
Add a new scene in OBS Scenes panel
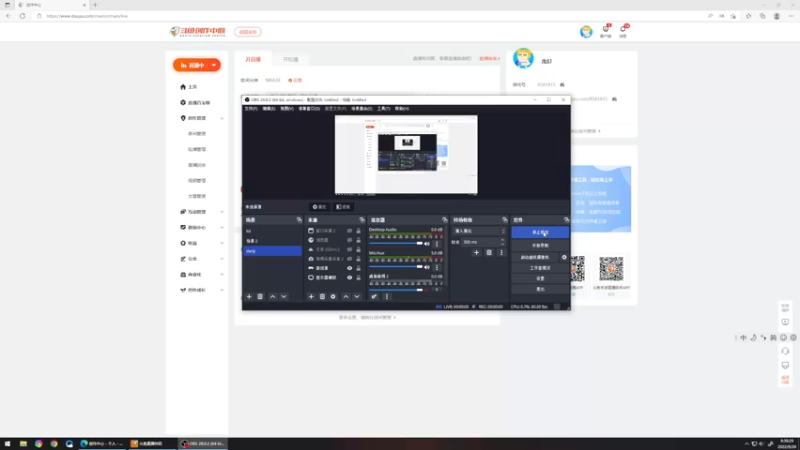click(249, 296)
